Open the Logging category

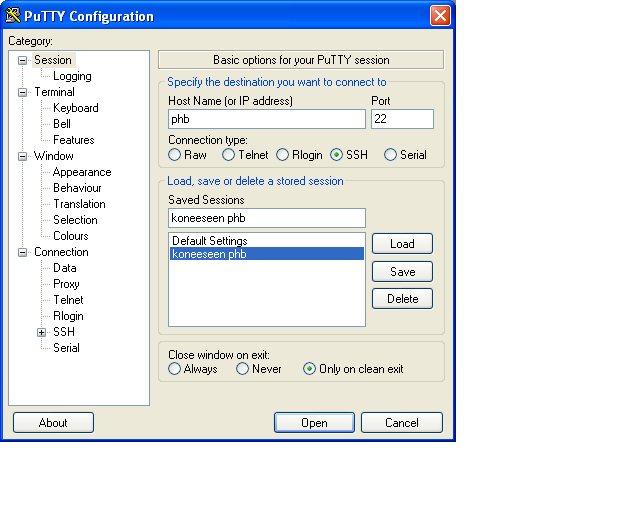pyautogui.click(x=72, y=76)
